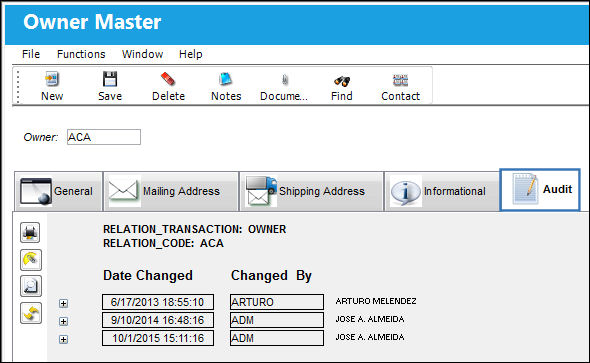Click the ADM field in the 10/1/2015 row
The height and width of the screenshot is (363, 590).
click(277, 338)
